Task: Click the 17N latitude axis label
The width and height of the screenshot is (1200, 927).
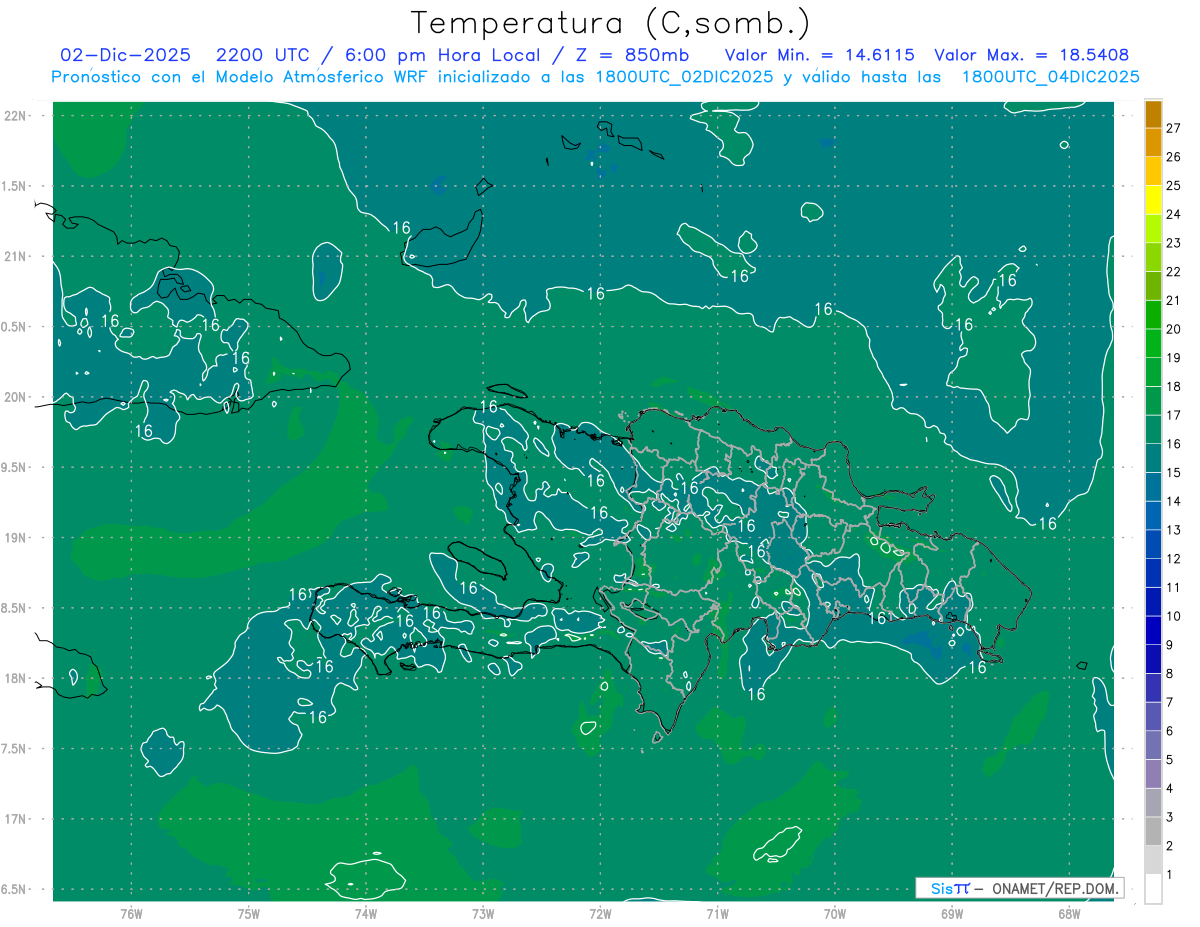Action: point(15,819)
